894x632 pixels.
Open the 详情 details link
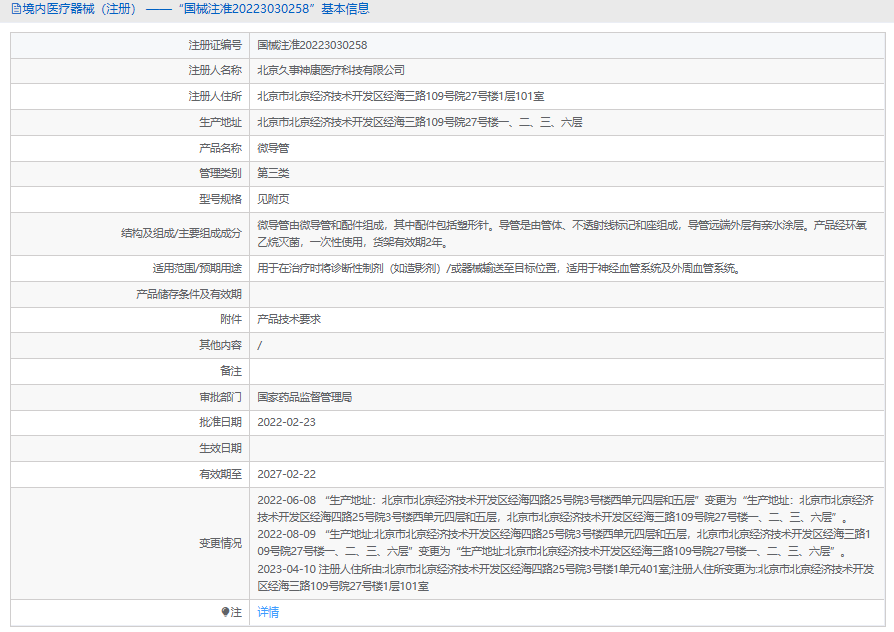click(x=268, y=612)
